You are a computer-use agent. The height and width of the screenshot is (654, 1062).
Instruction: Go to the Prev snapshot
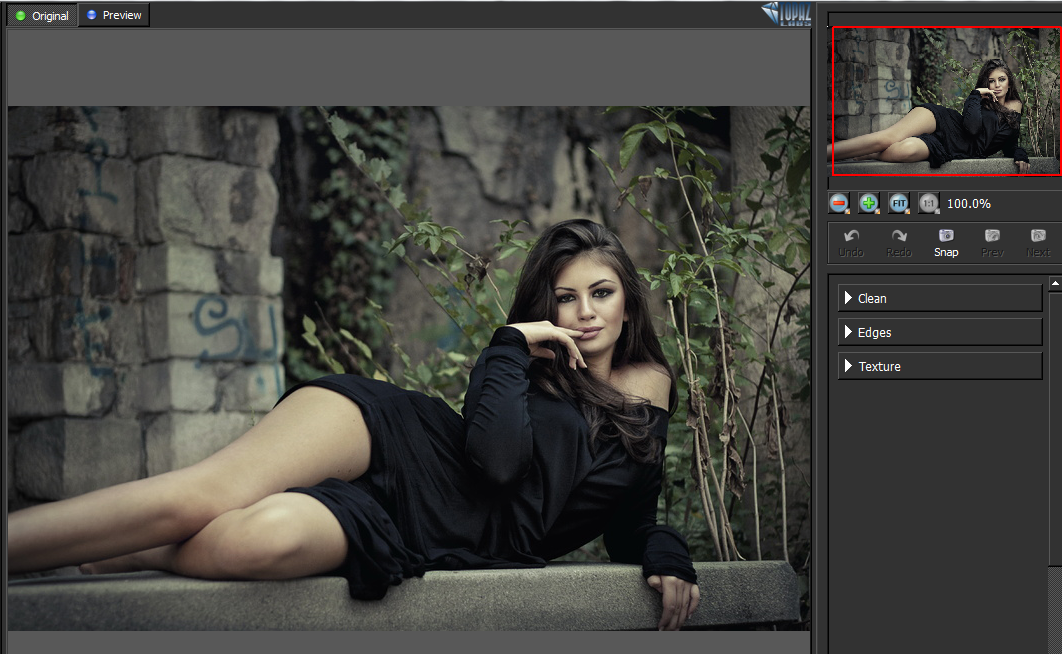point(992,242)
